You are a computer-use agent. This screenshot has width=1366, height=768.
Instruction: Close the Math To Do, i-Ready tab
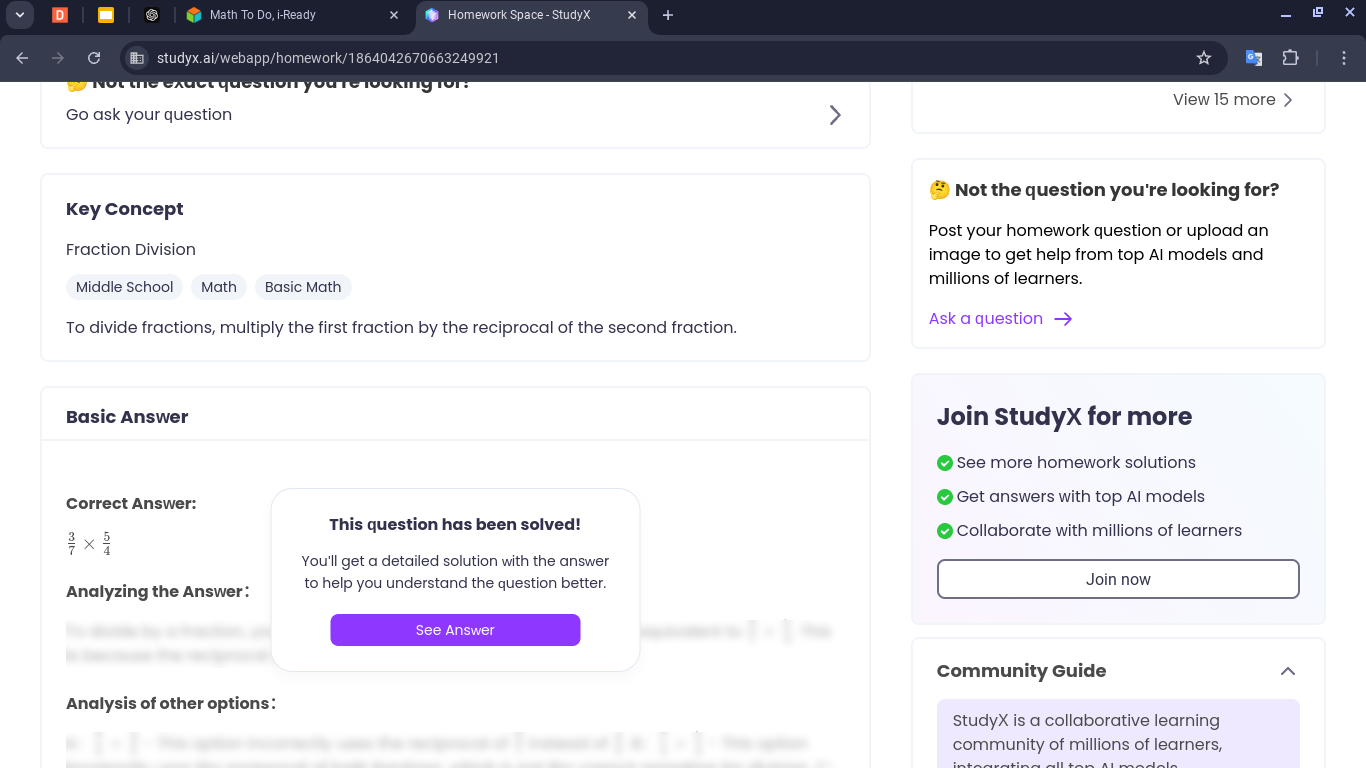394,15
